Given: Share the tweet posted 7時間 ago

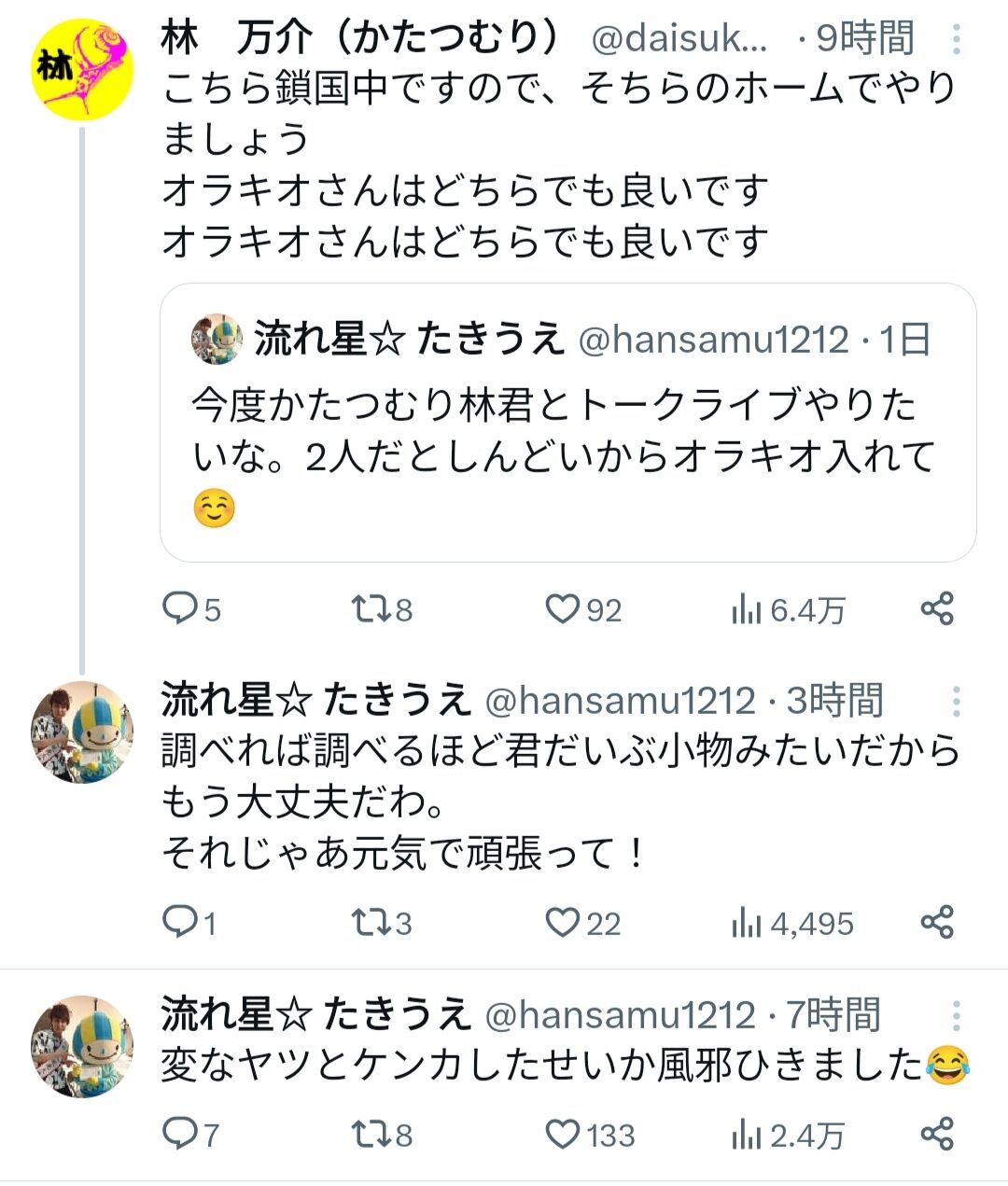Looking at the screenshot, I should click(x=937, y=1134).
